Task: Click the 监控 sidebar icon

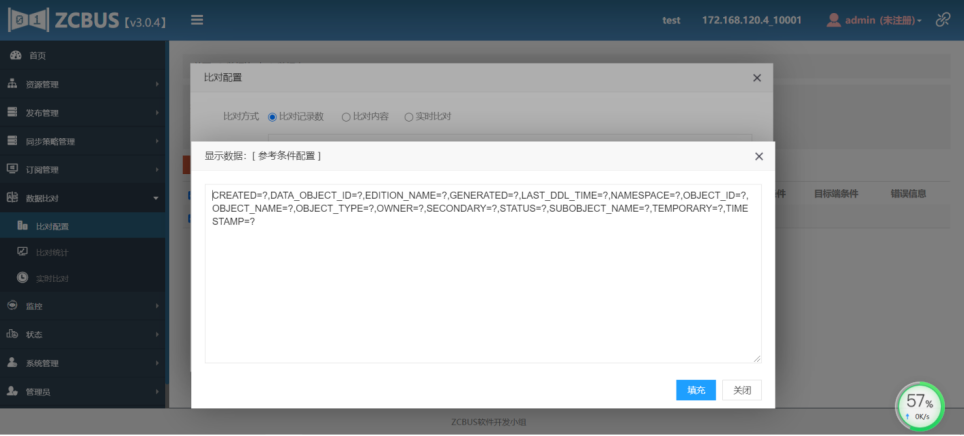Action: pyautogui.click(x=13, y=305)
